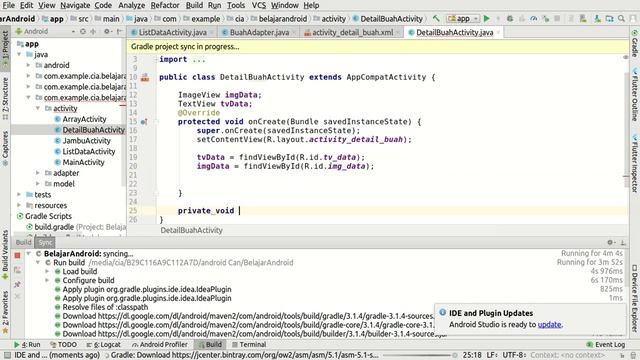Expand the Load build step
The image size is (640, 360).
coord(47,271)
